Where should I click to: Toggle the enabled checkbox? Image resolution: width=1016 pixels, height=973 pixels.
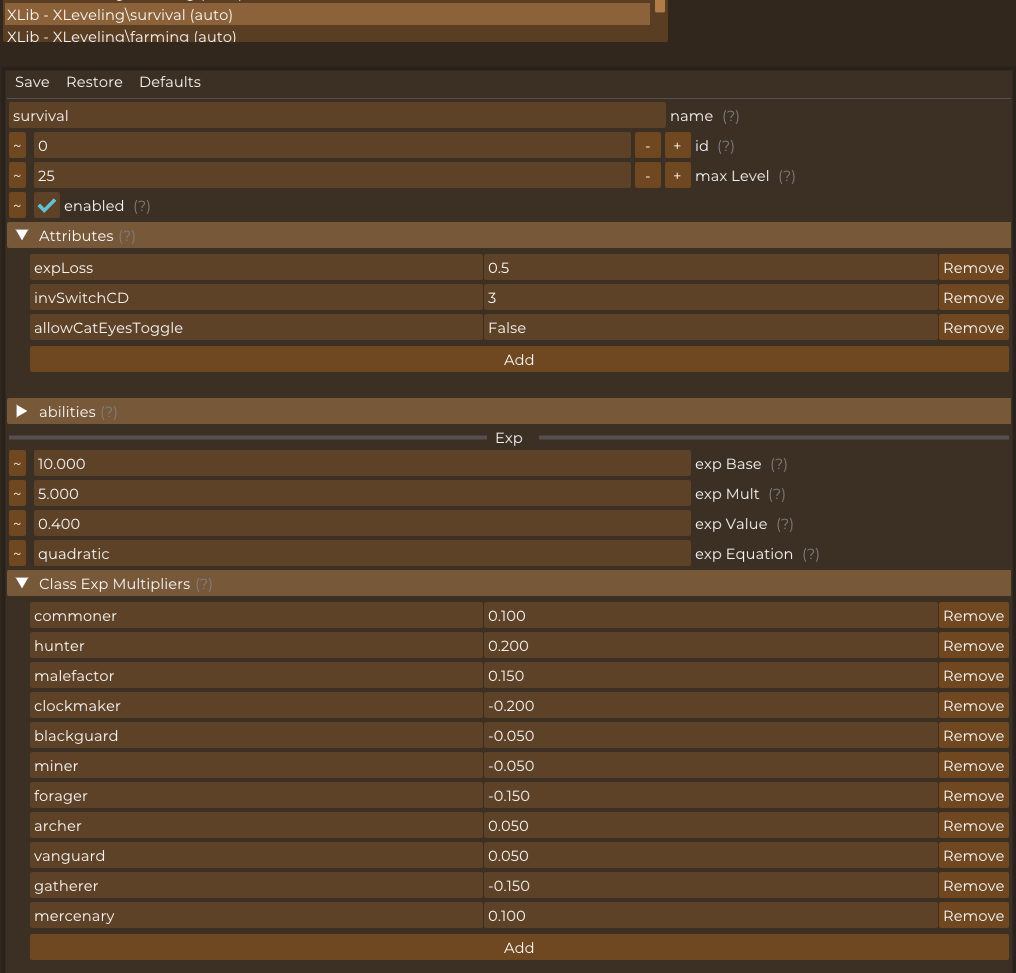coord(47,205)
